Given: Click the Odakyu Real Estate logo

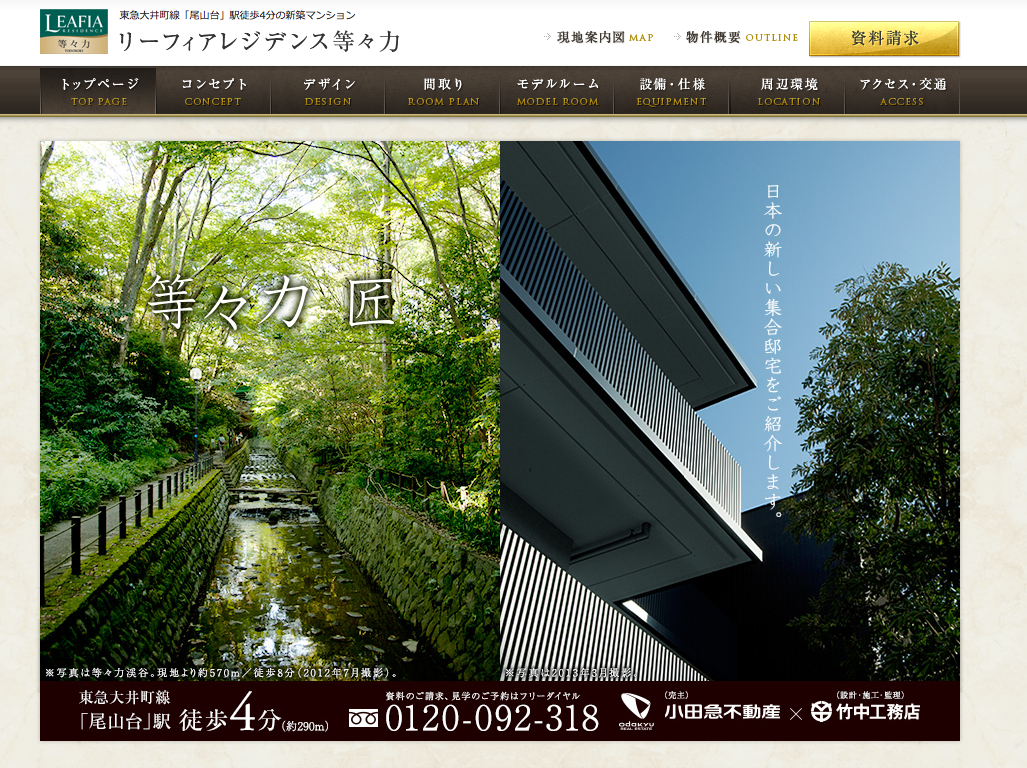Looking at the screenshot, I should (635, 711).
